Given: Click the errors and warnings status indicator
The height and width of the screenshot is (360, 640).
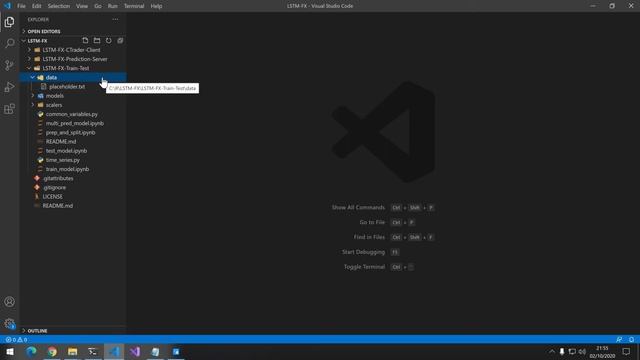Looking at the screenshot, I should (x=16, y=340).
